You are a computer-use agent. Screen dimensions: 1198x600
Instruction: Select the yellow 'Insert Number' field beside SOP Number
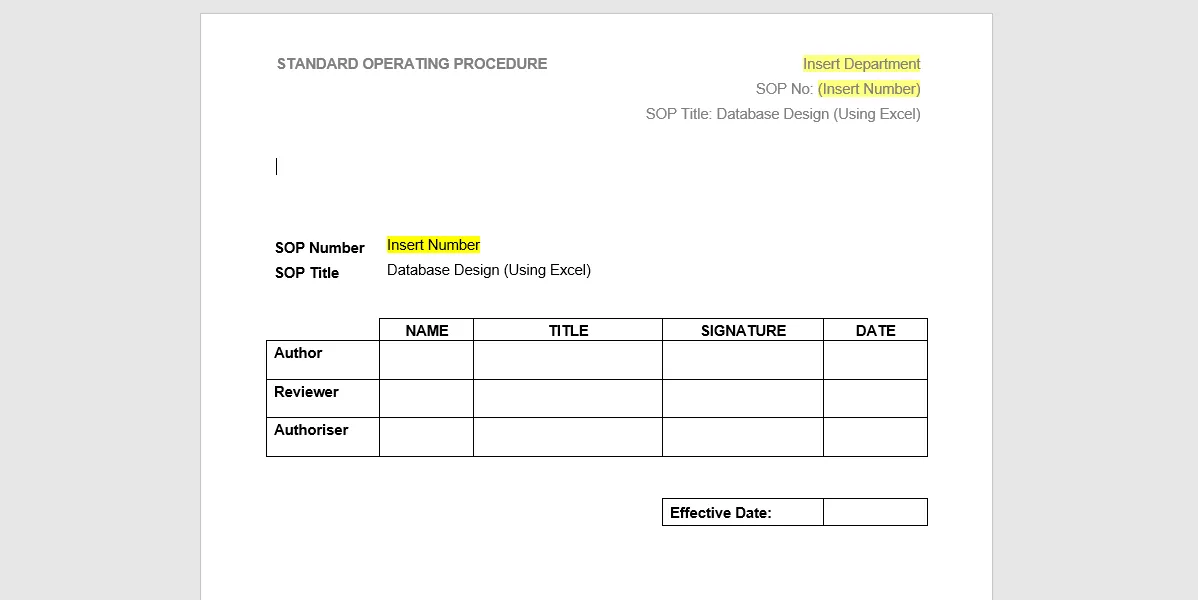pyautogui.click(x=433, y=245)
